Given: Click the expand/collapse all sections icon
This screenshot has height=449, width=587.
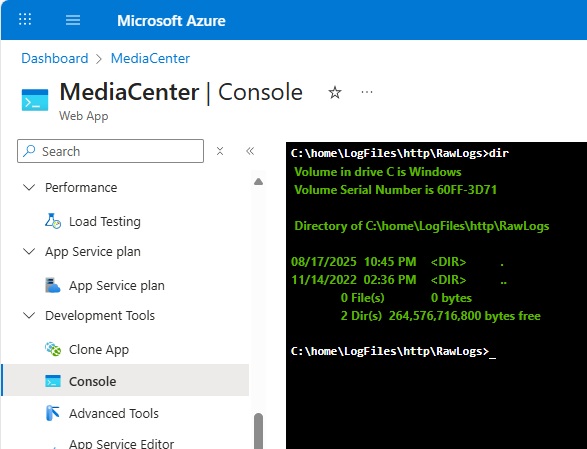Looking at the screenshot, I should 220,151.
